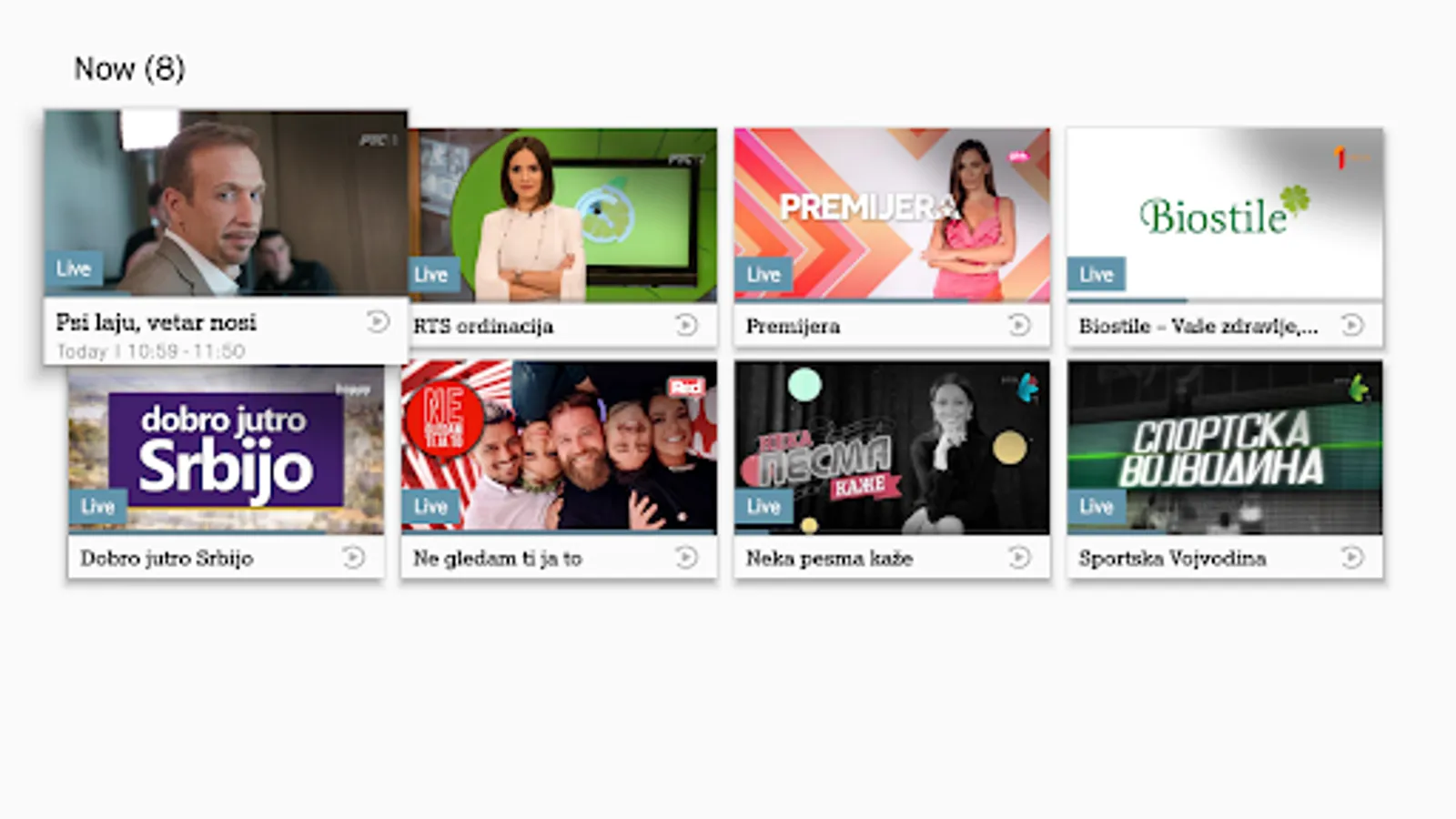Click play icon beside Psi laju, vetar nosi
Viewport: 1456px width, 819px height.
[378, 321]
